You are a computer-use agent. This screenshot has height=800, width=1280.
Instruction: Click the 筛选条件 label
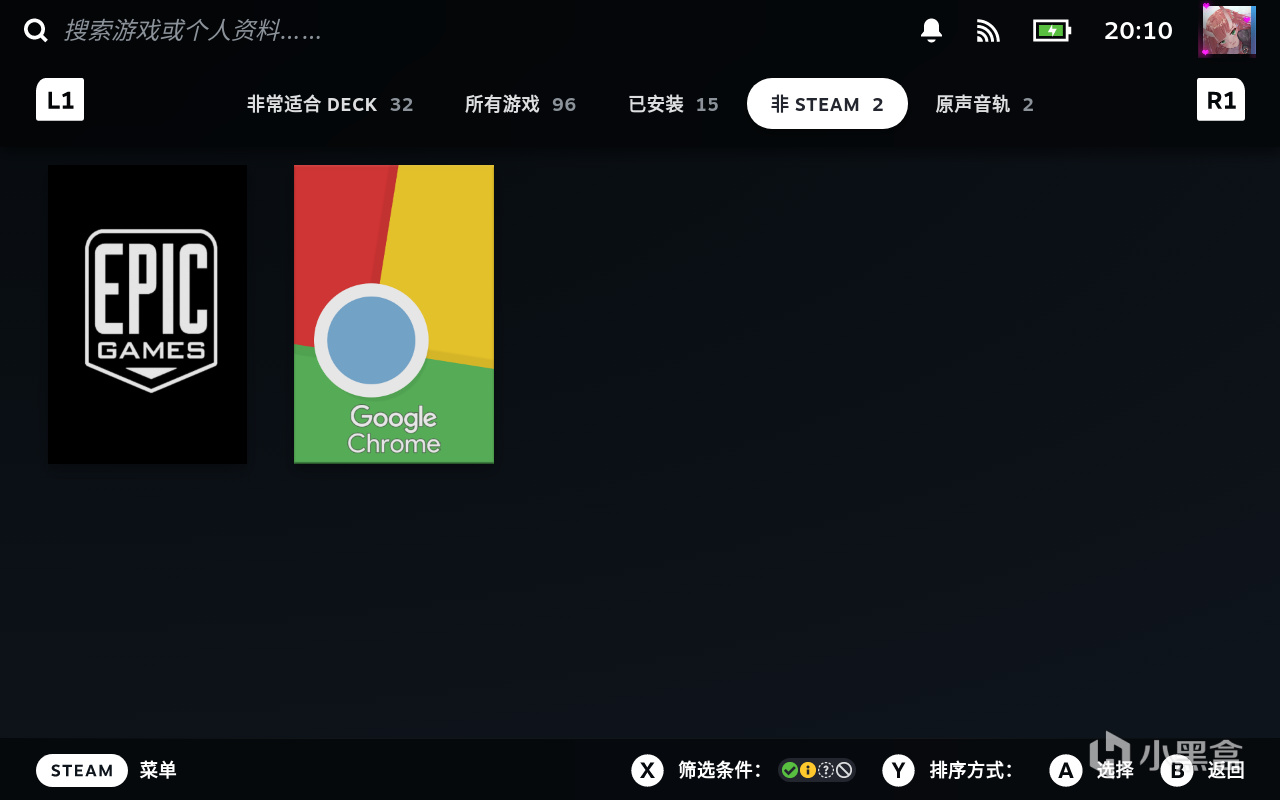click(x=720, y=770)
